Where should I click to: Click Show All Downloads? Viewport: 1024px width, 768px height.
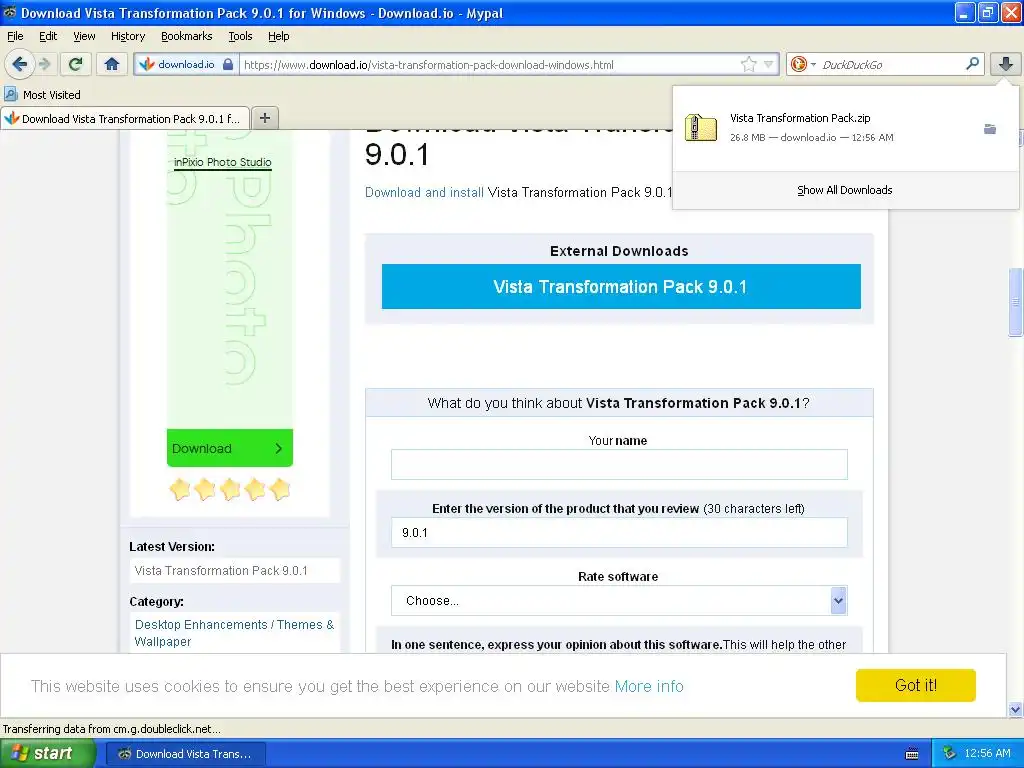(844, 190)
